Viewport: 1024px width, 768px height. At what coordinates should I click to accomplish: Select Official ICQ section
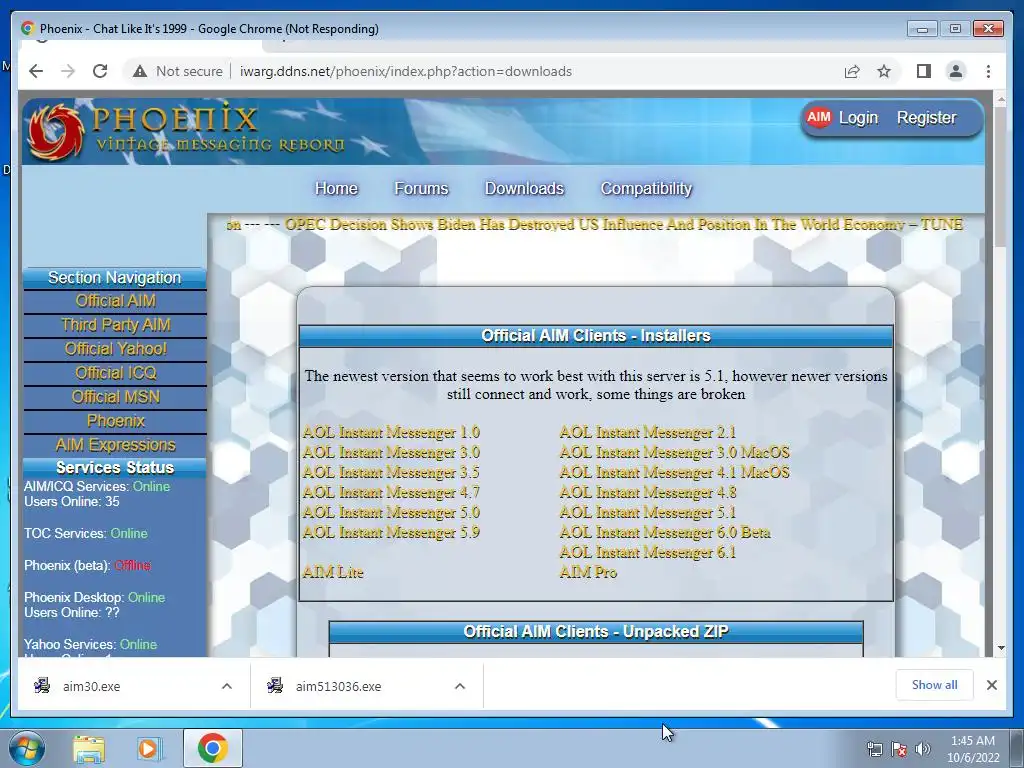(116, 373)
